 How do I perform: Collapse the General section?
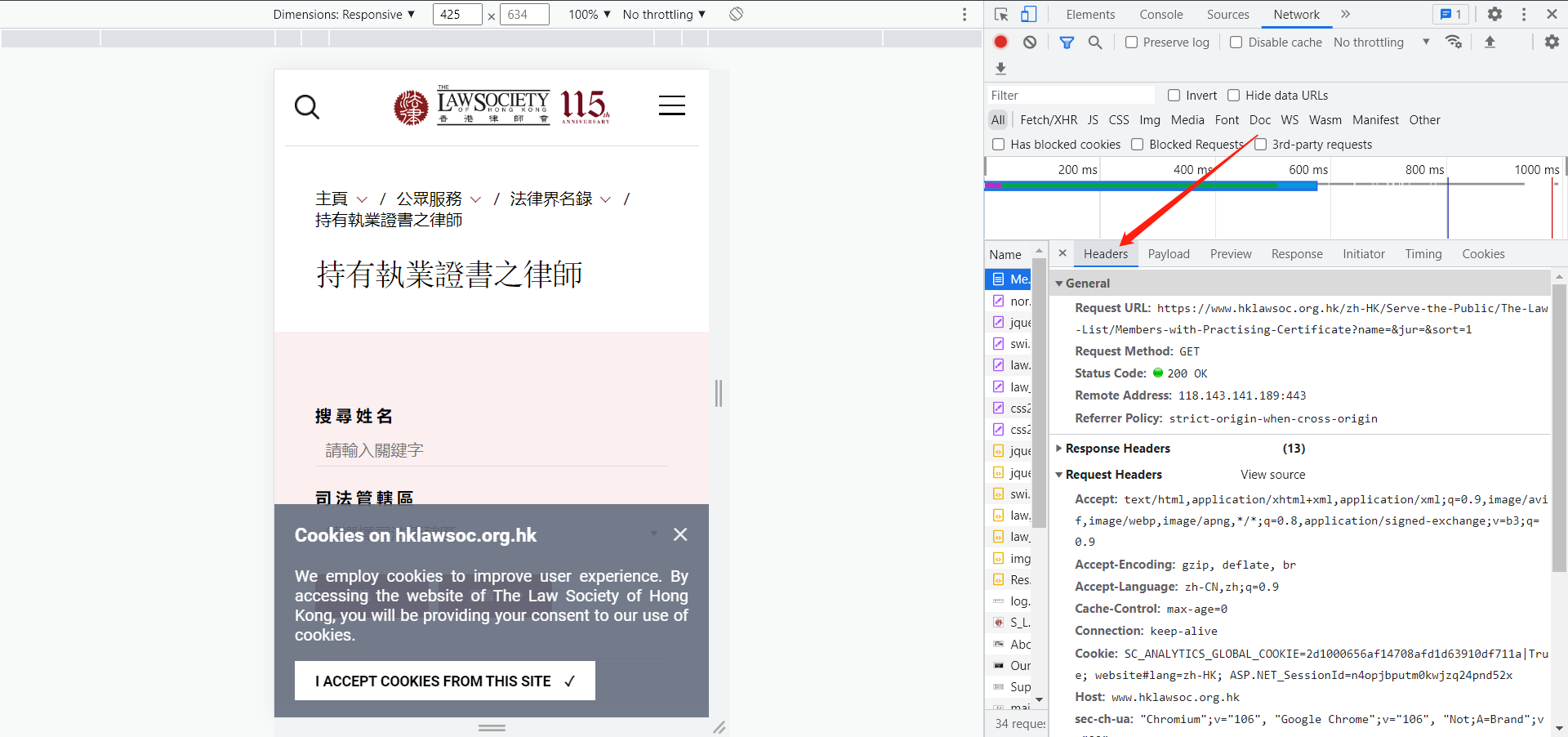[x=1059, y=284]
